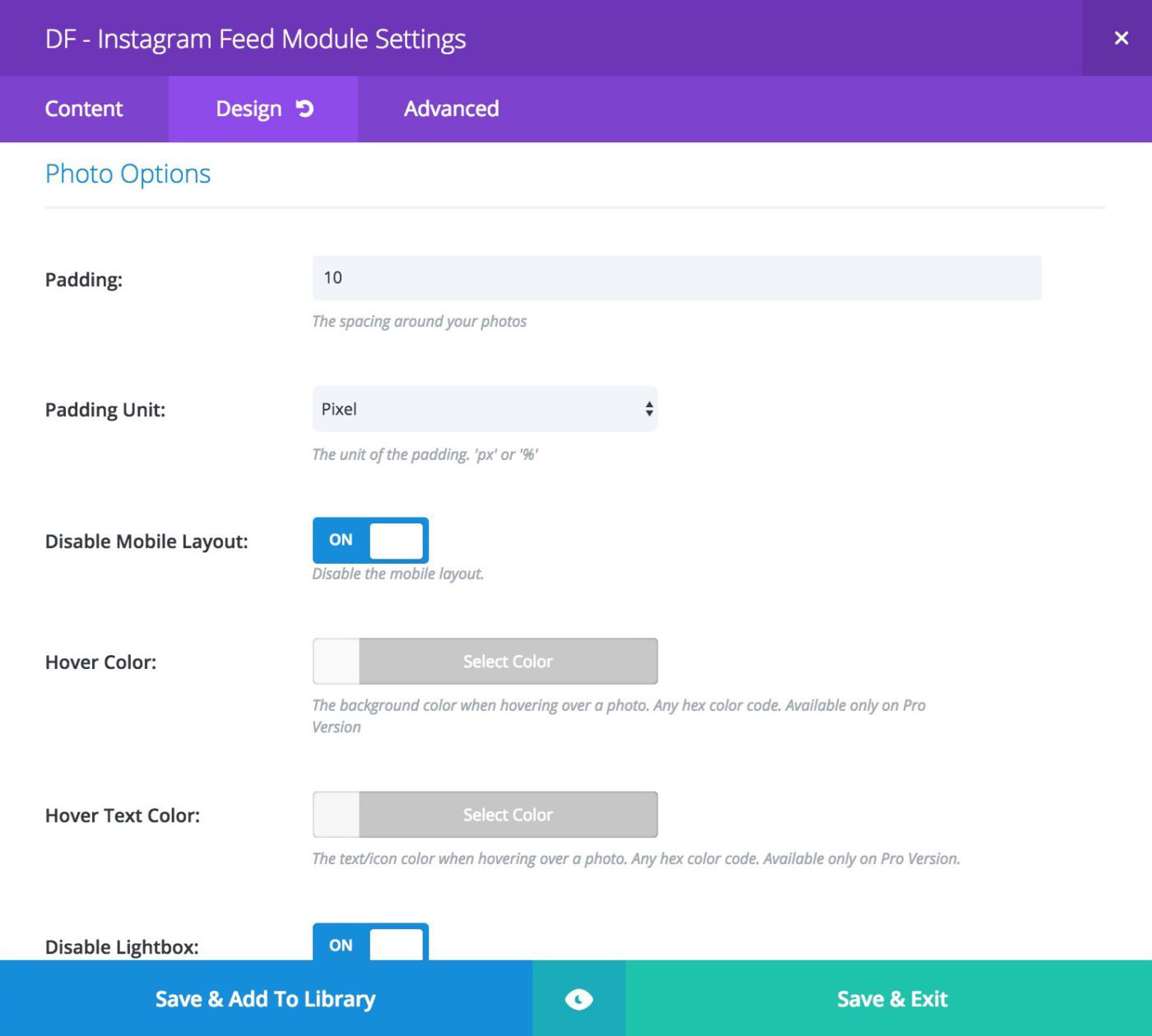Preview module with the eye icon

(x=578, y=999)
